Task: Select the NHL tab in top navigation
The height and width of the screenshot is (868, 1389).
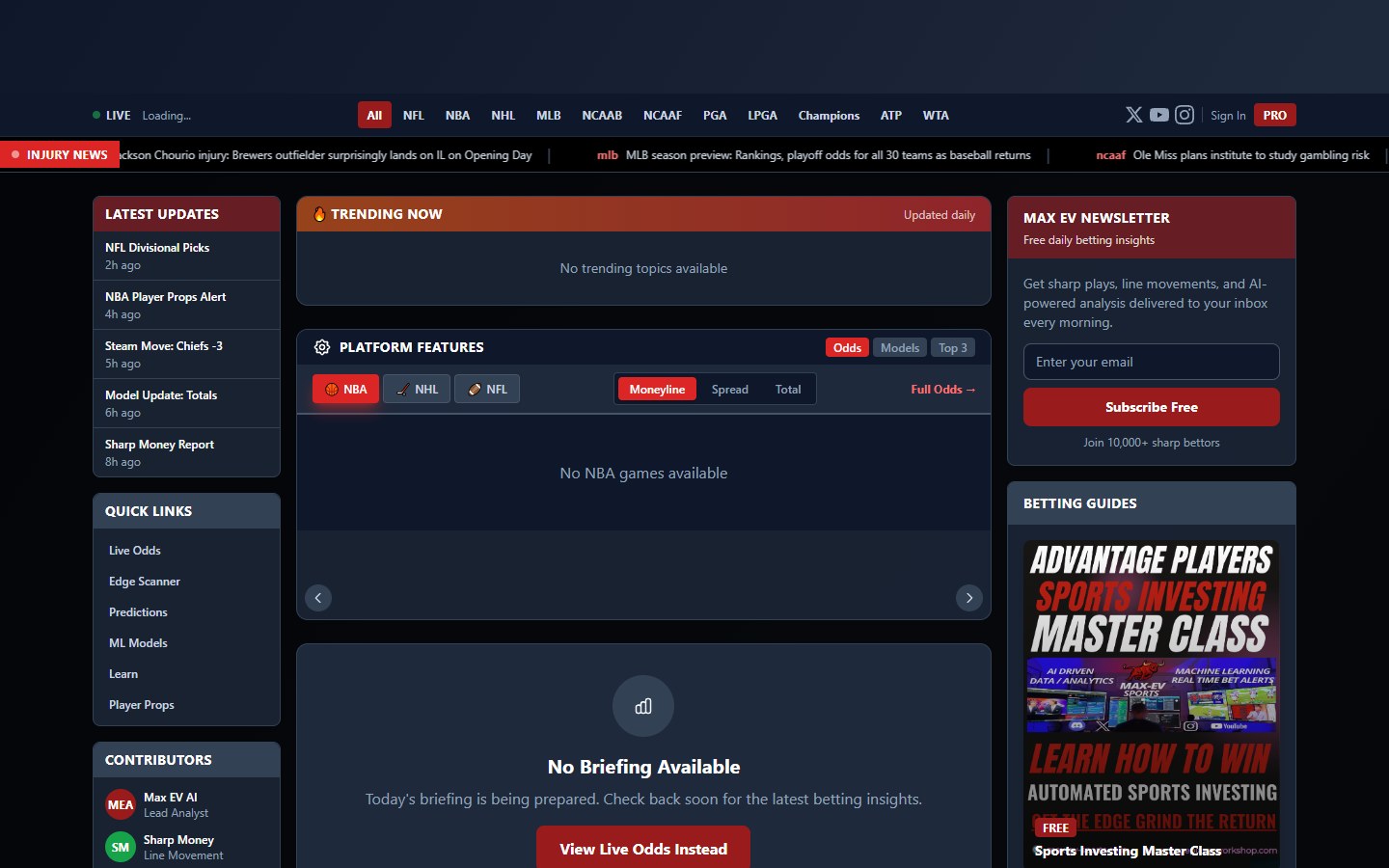Action: click(504, 115)
